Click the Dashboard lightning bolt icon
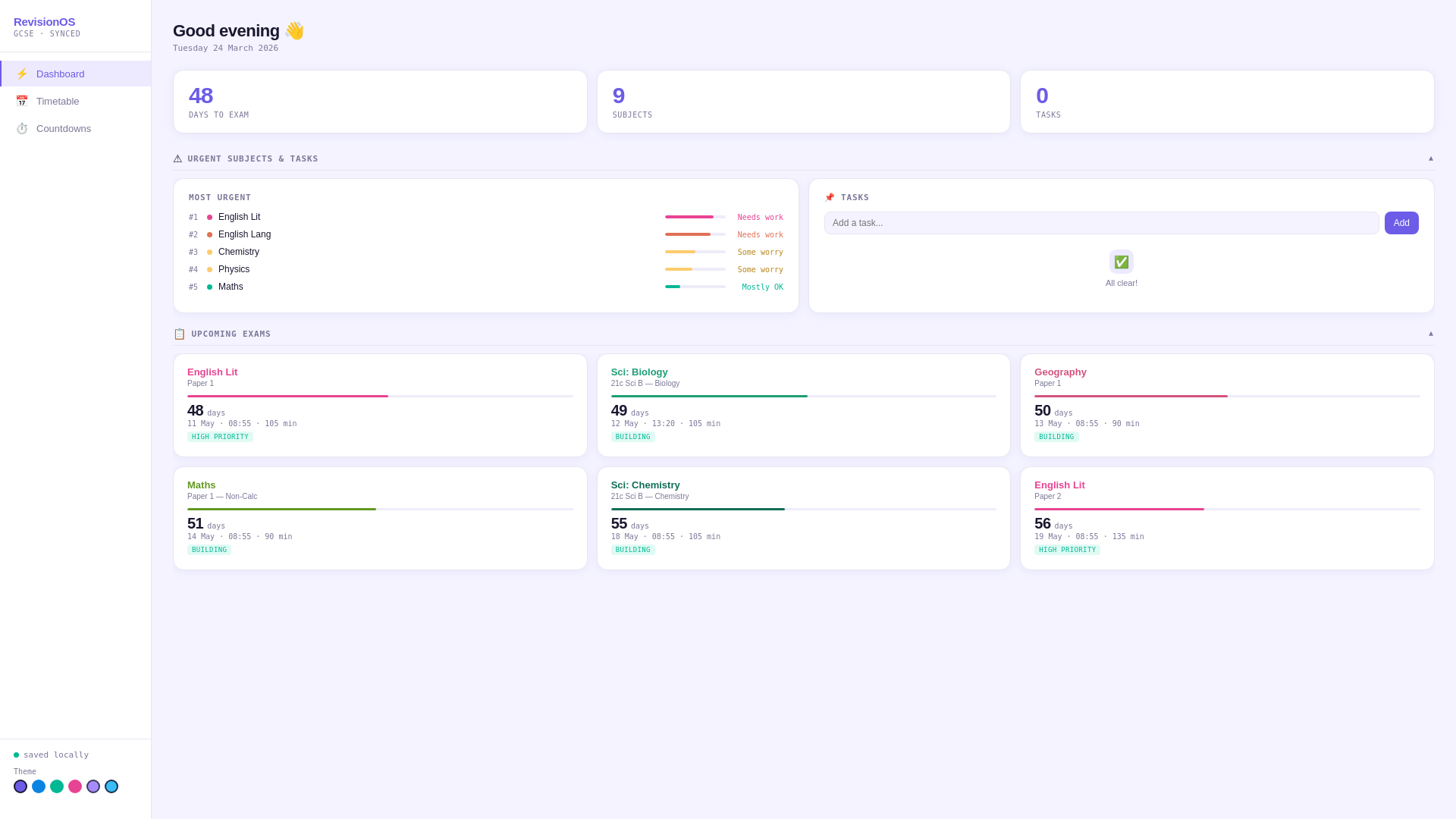 pyautogui.click(x=22, y=74)
